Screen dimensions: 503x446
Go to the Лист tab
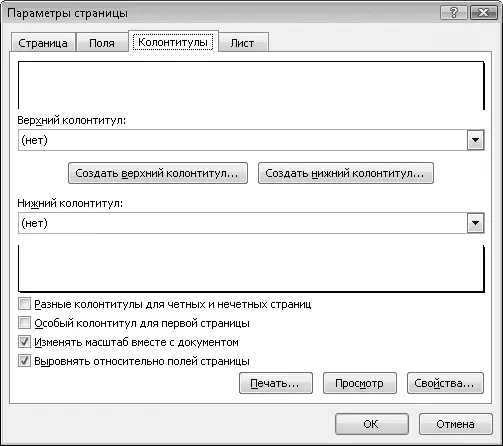coord(242,43)
